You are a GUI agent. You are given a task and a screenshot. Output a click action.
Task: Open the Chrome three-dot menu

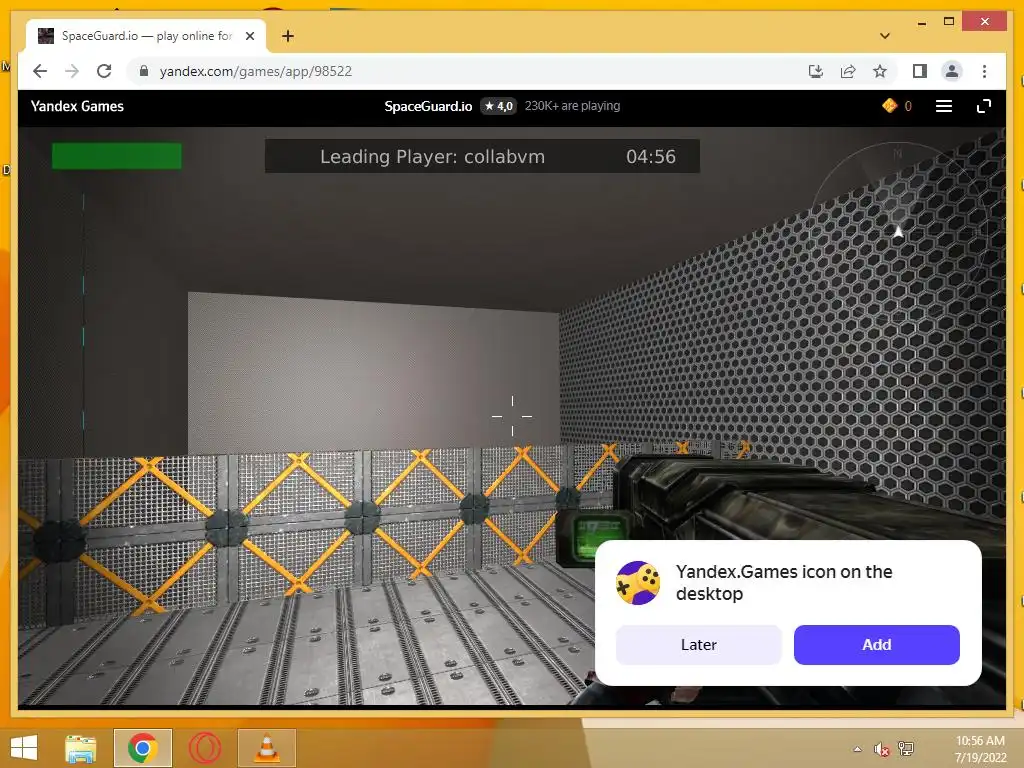(x=984, y=71)
